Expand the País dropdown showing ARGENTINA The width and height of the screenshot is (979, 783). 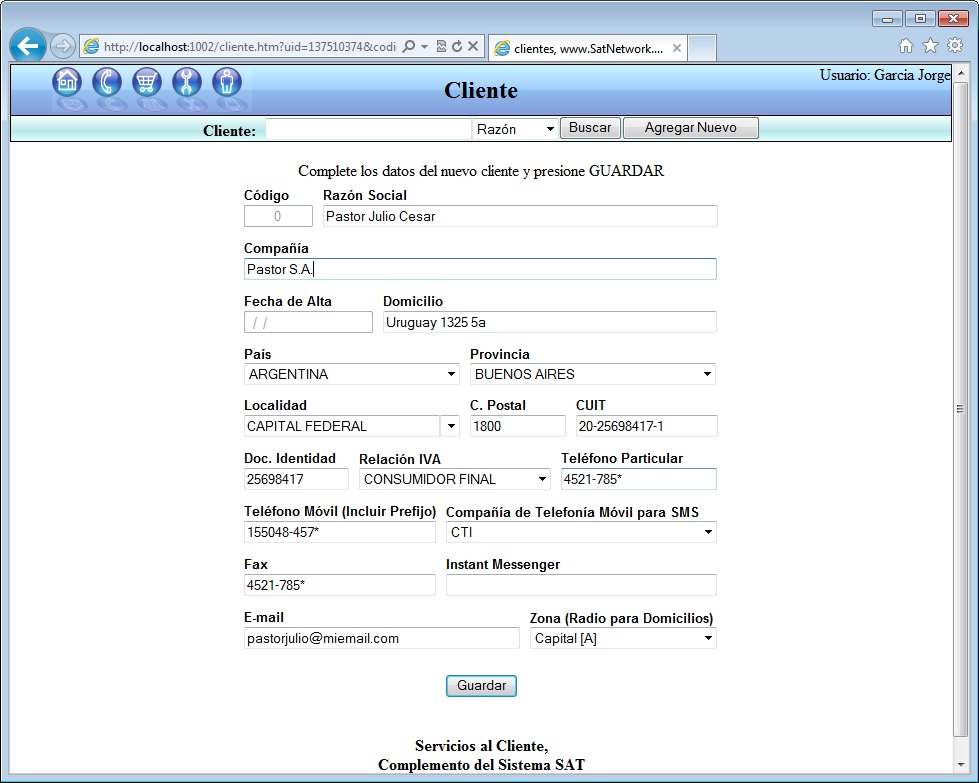click(352, 374)
